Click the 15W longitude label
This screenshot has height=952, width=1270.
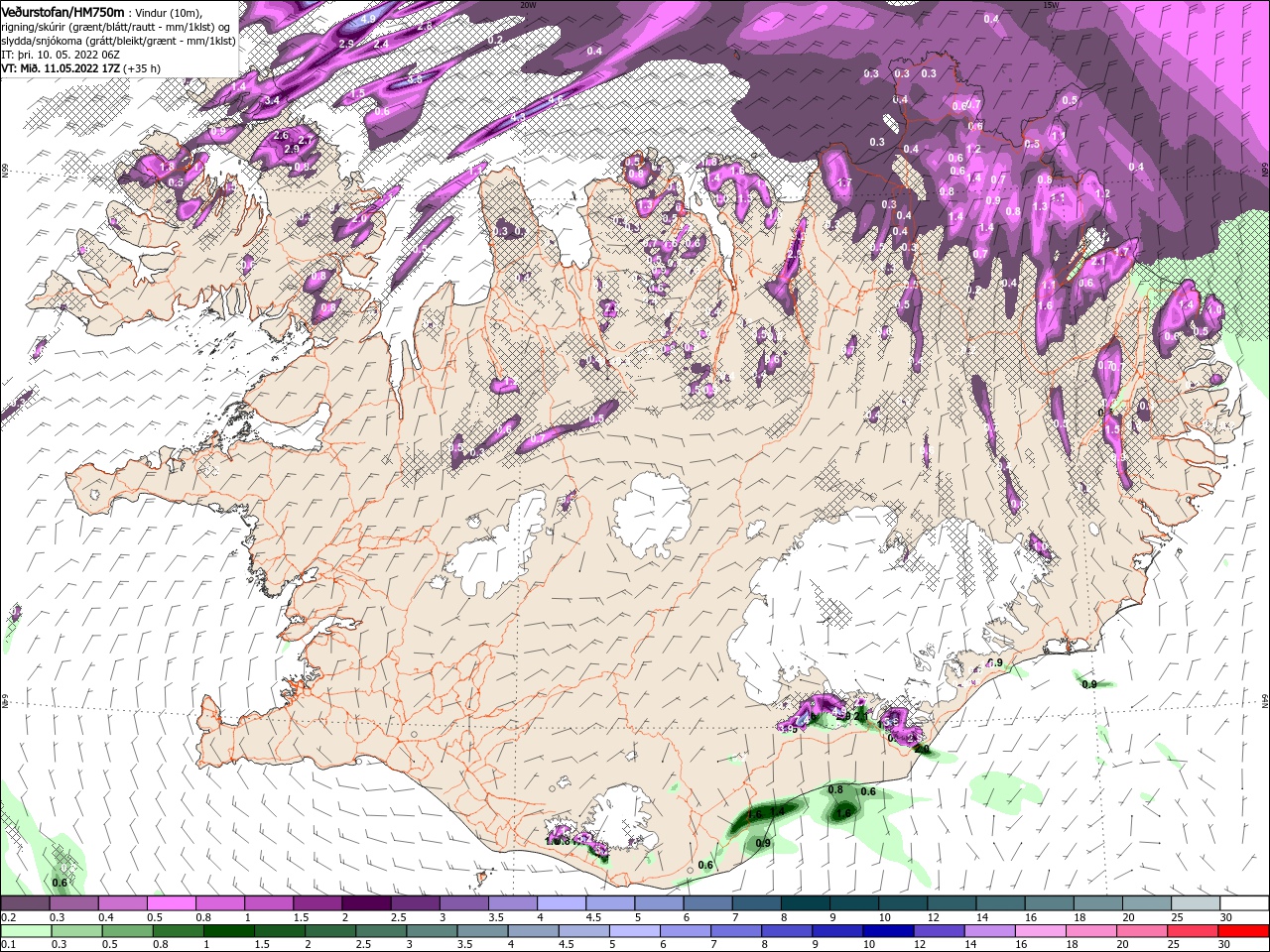tap(1051, 5)
